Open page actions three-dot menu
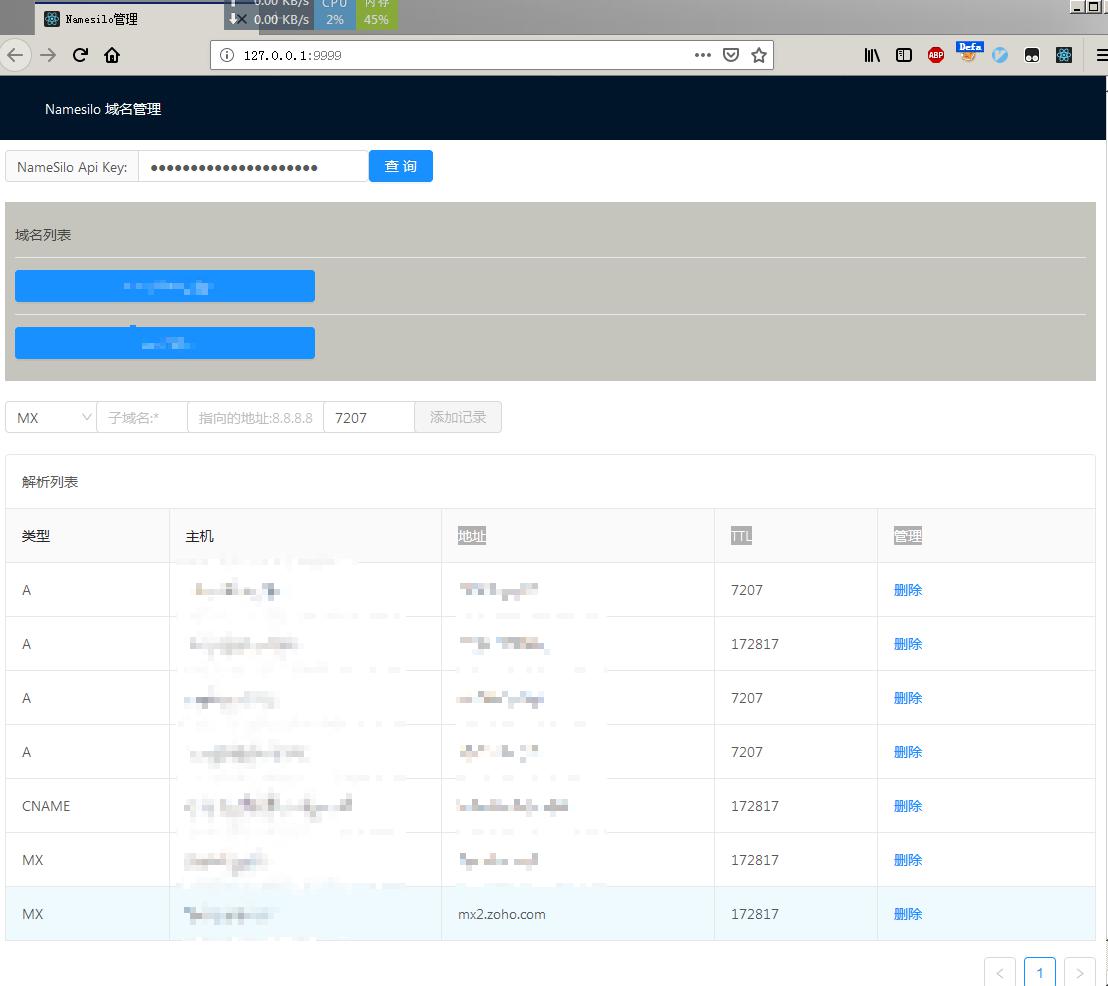The width and height of the screenshot is (1108, 986). coord(702,55)
